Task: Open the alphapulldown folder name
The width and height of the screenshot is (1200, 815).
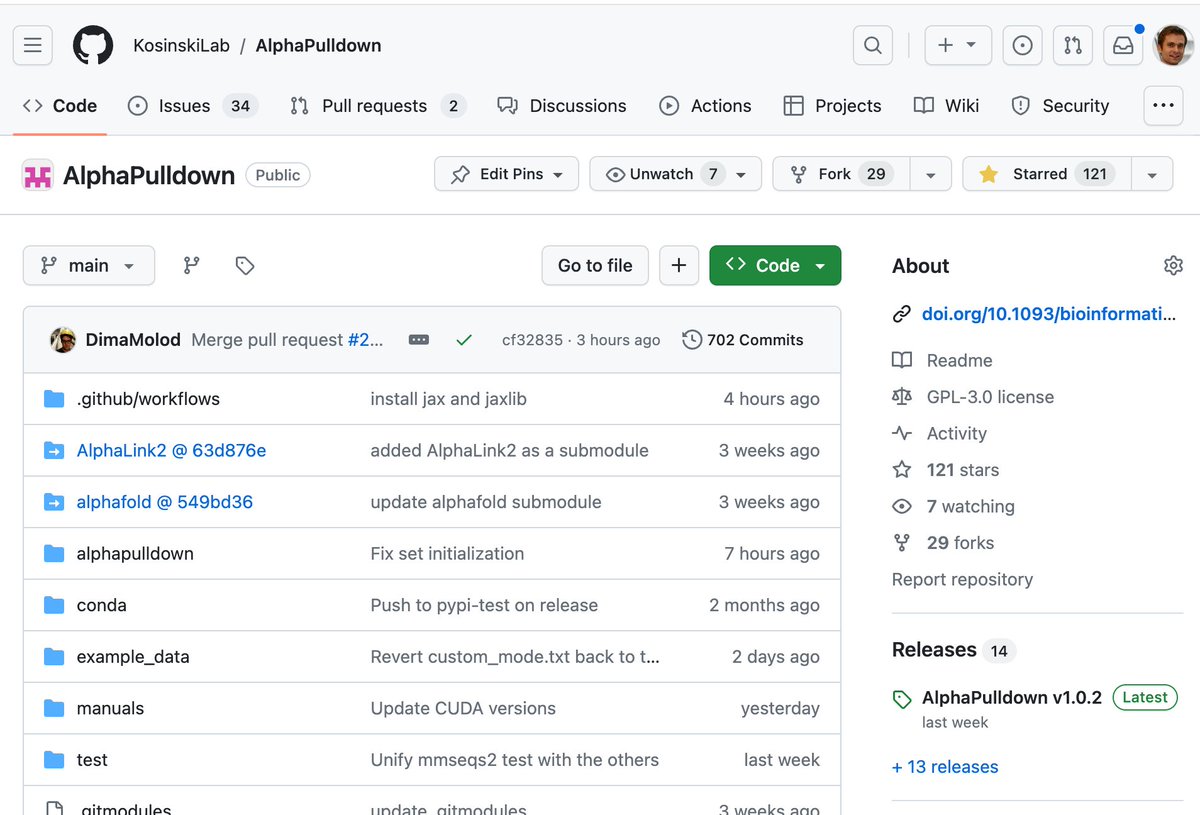Action: pyautogui.click(x=135, y=553)
